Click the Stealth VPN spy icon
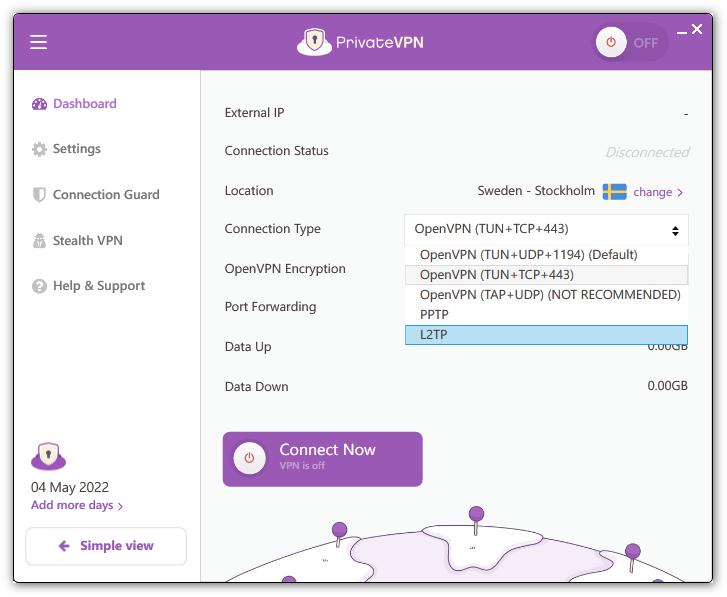727x597 pixels. coord(39,241)
